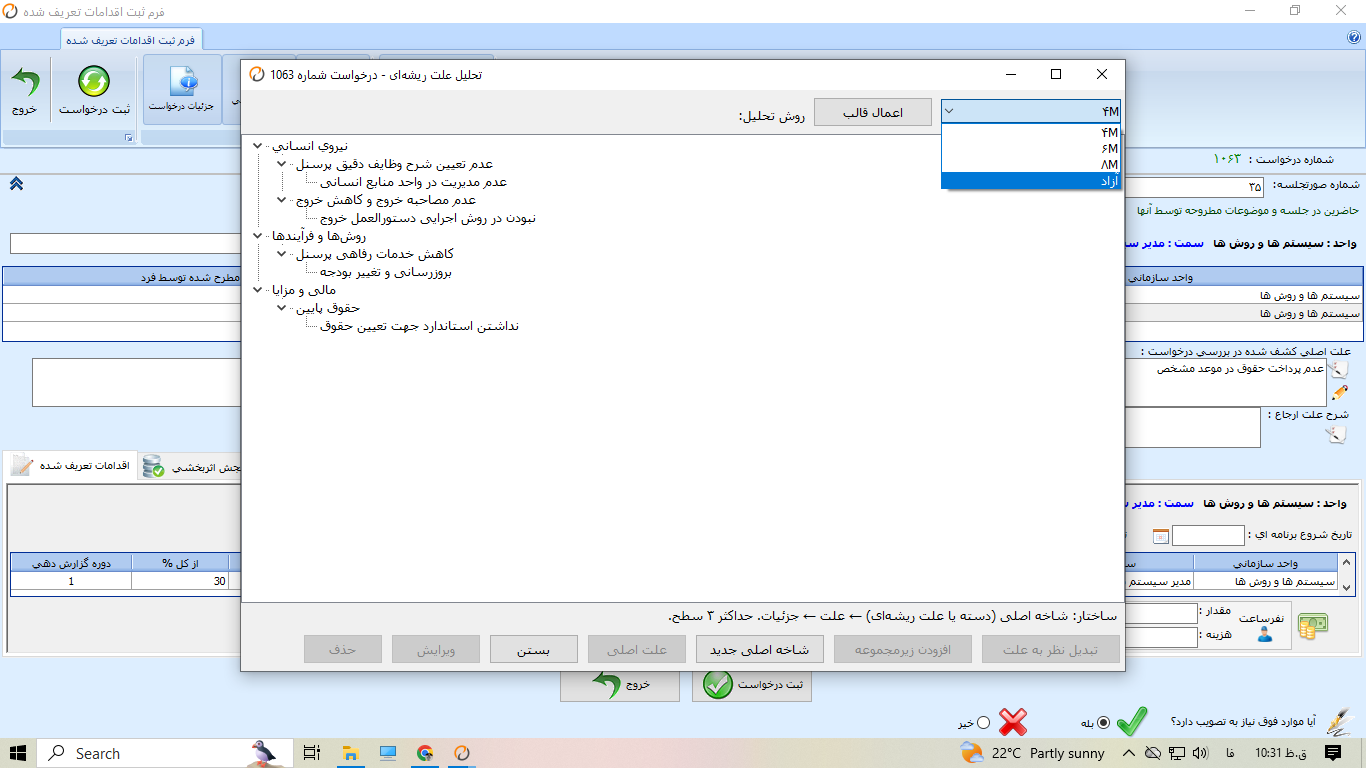
Task: Click the اعمال قالب button
Action: pyautogui.click(x=873, y=112)
